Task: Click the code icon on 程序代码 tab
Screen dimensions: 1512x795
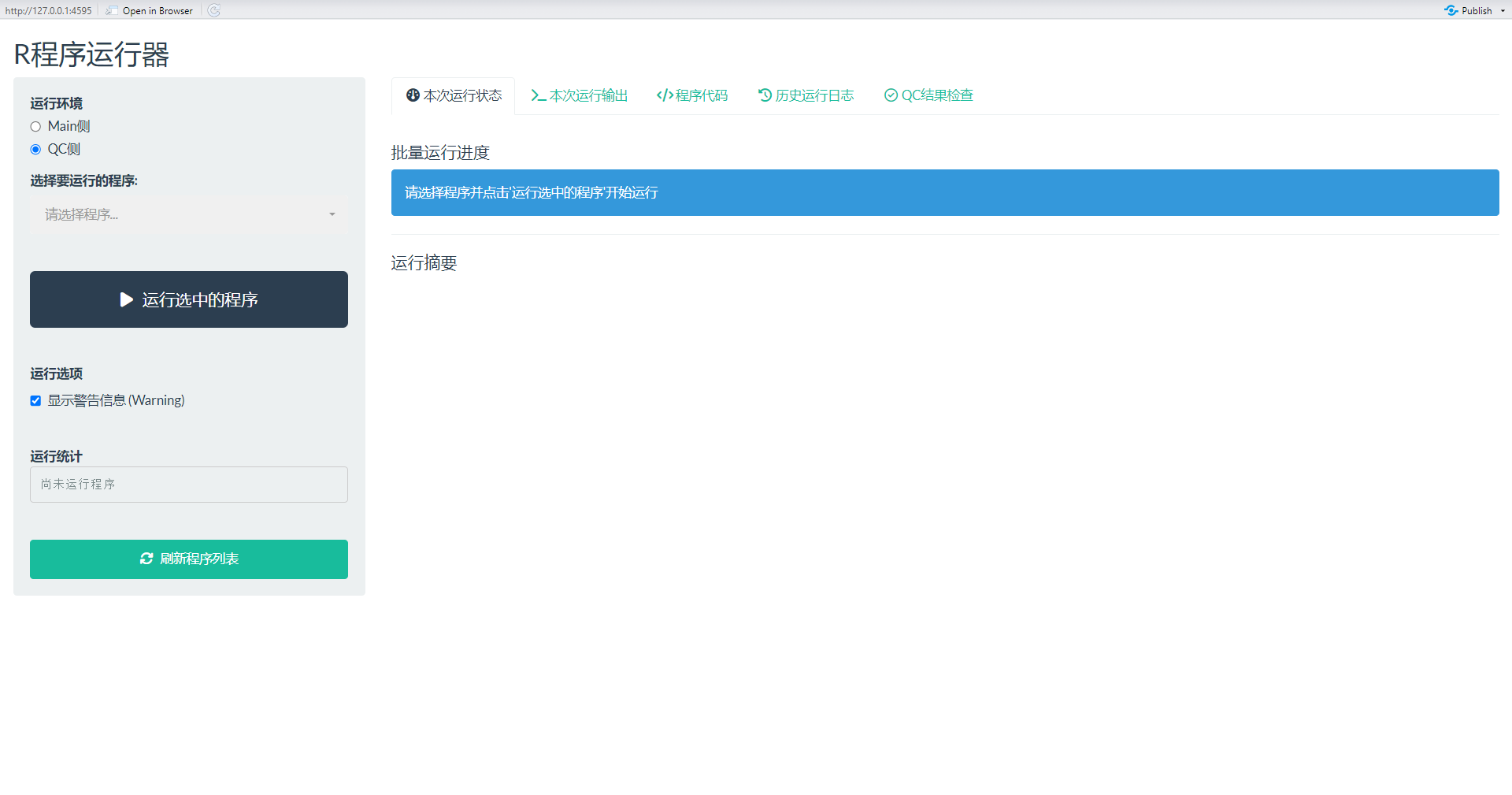Action: (x=664, y=95)
